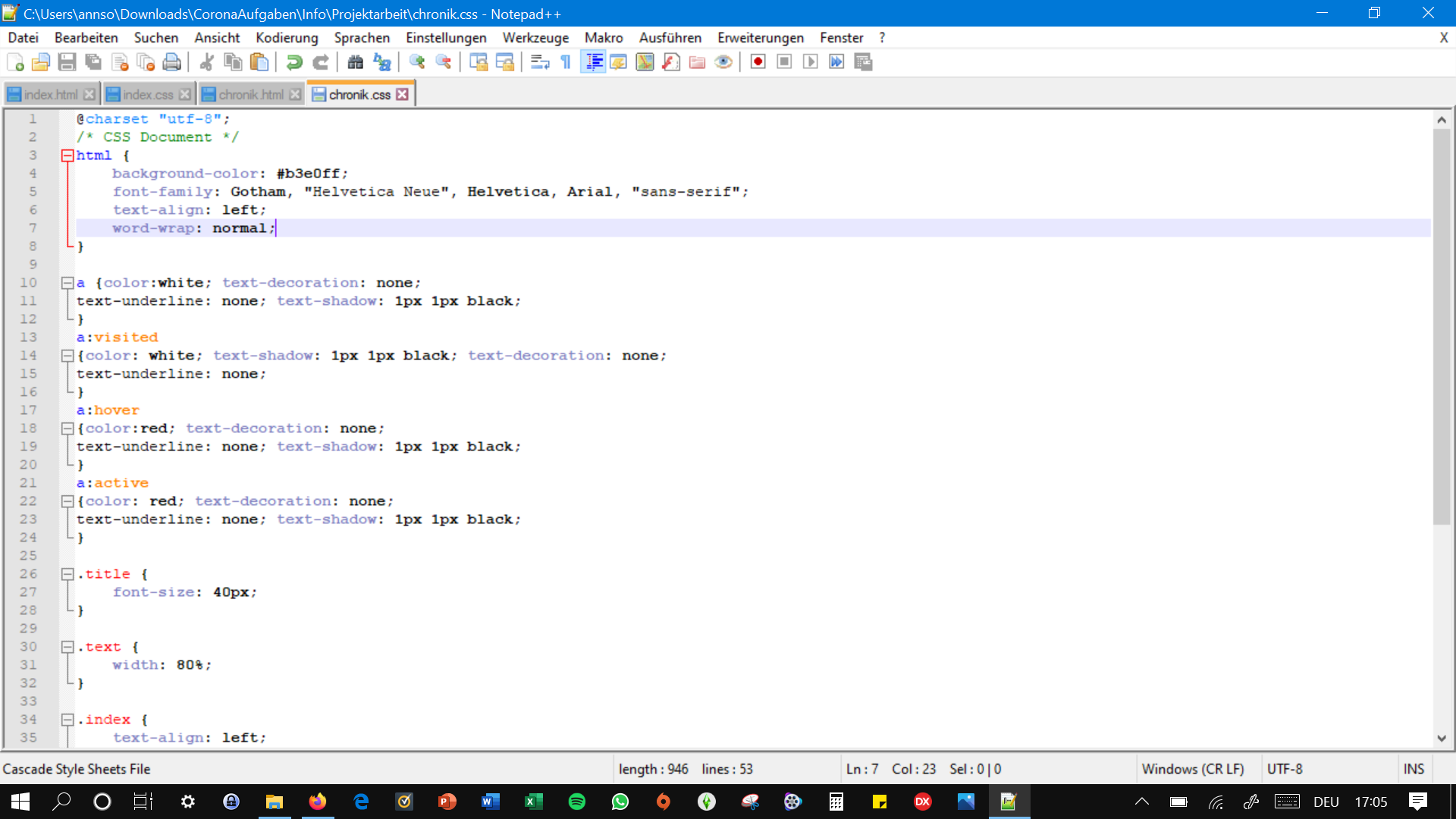Open Spotify from the taskbar
This screenshot has height=819, width=1456.
coord(577,802)
